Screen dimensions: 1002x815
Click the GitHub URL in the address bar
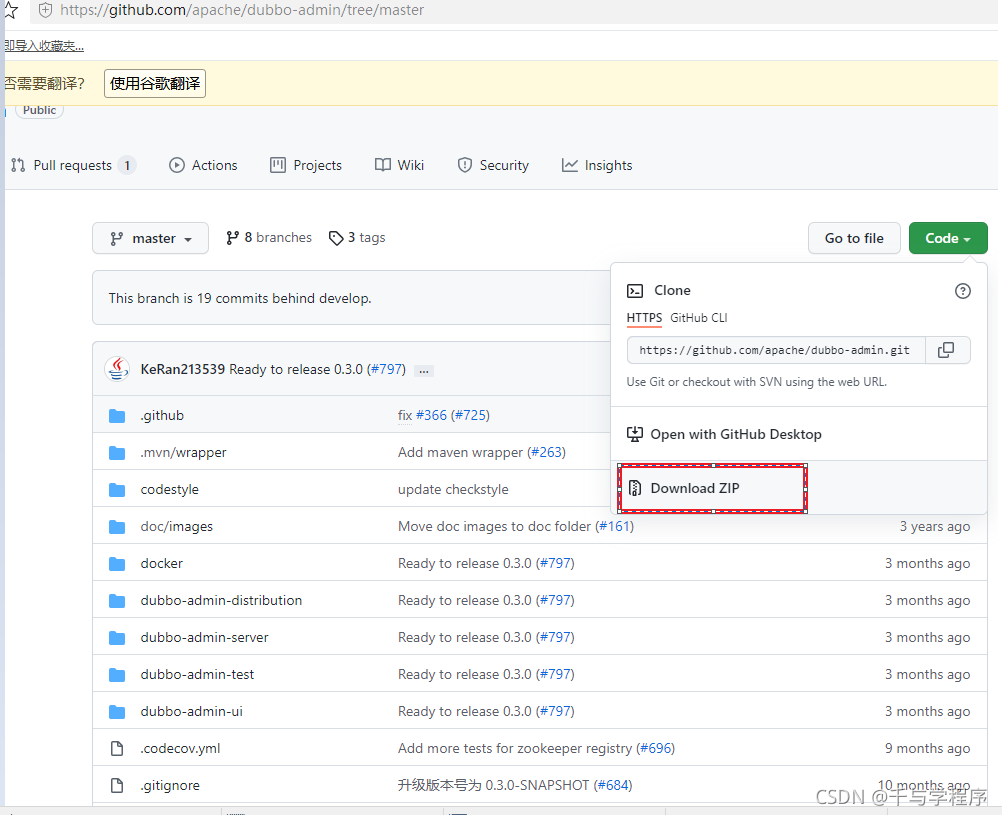pyautogui.click(x=242, y=10)
